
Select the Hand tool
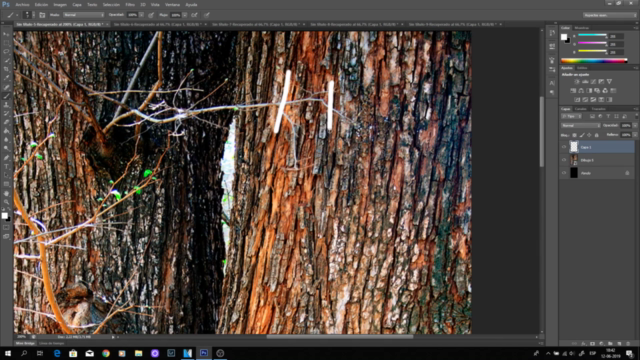(6, 193)
